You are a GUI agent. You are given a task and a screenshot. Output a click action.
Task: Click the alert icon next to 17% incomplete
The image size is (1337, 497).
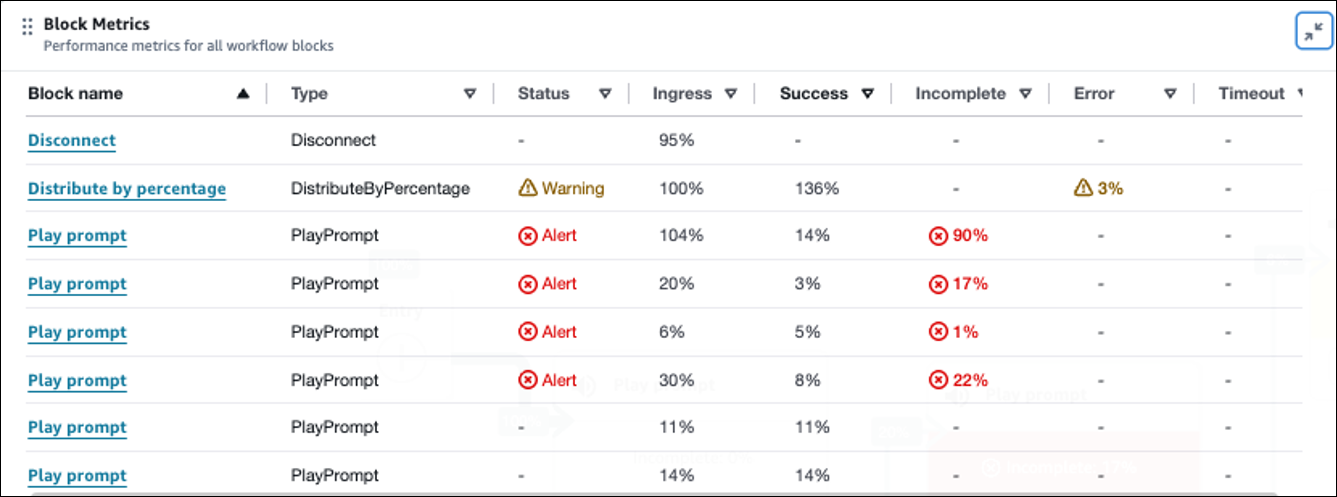coord(938,284)
